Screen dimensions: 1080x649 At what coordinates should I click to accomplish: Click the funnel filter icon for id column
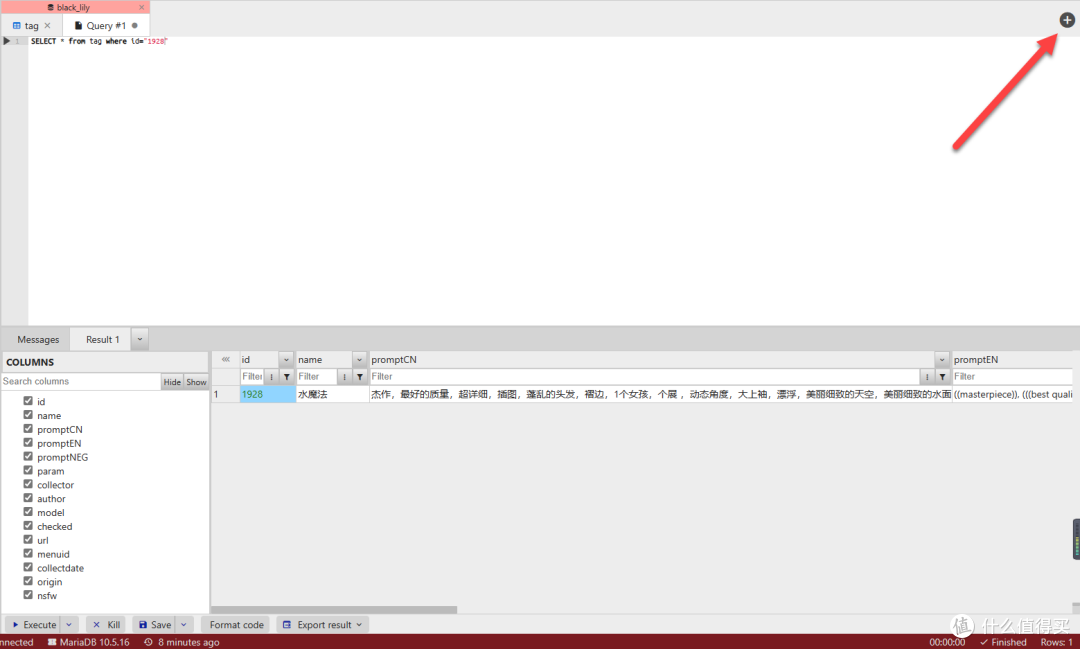point(287,377)
